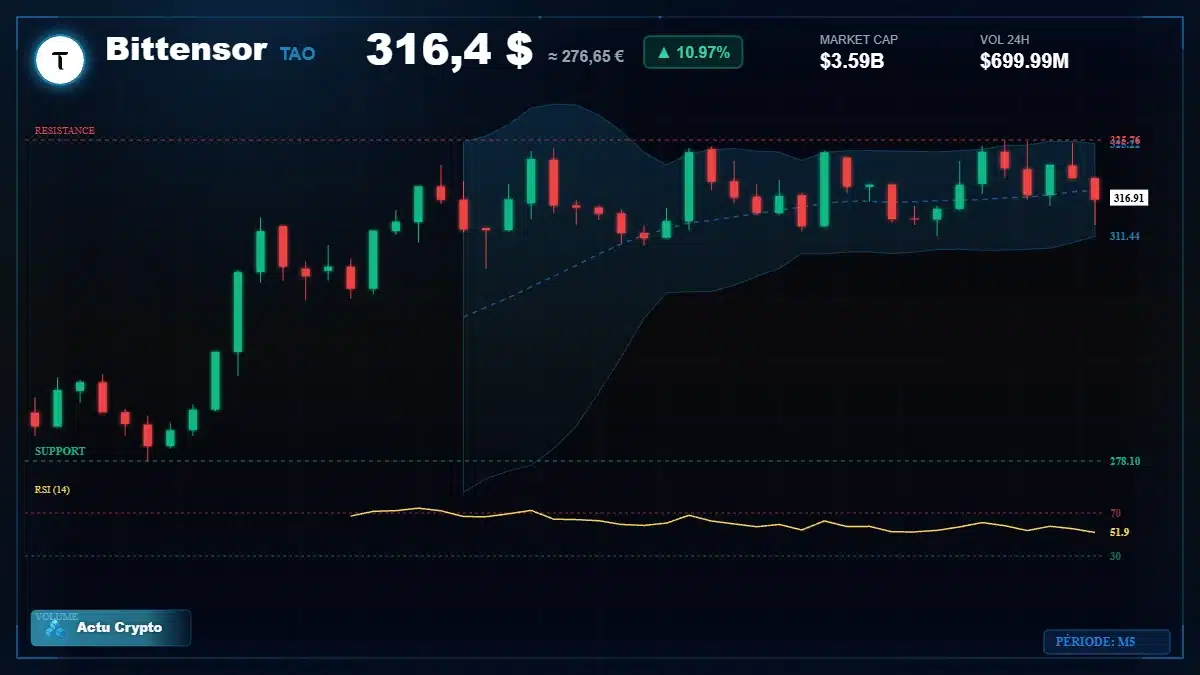
Task: Click the SUPPORT line label
Action: 60,451
